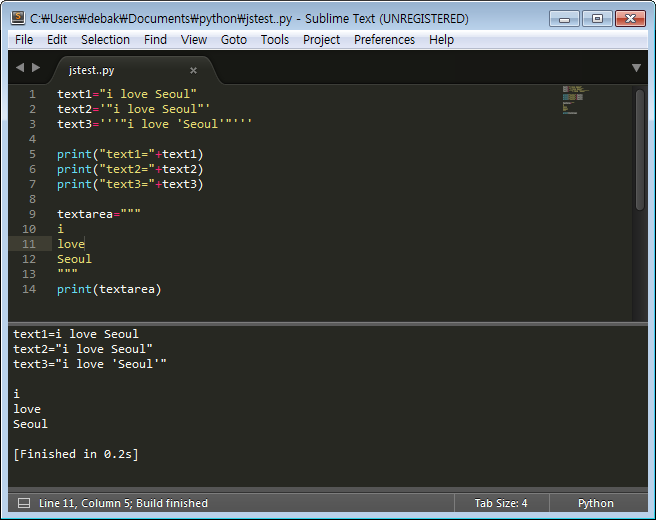Image resolution: width=656 pixels, height=520 pixels.
Task: Open the Project menu
Action: coord(321,40)
